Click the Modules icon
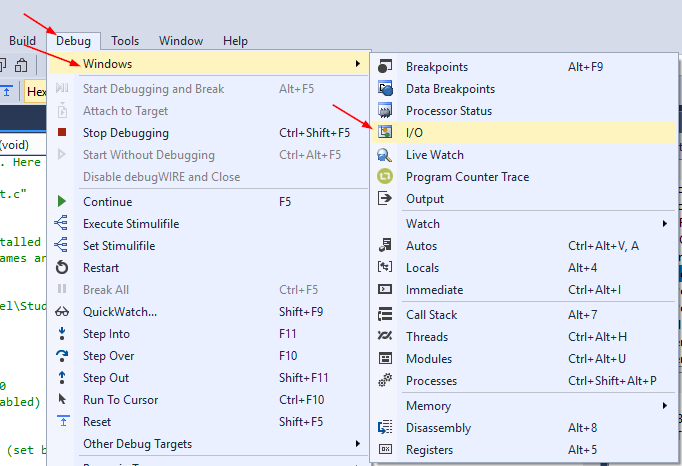This screenshot has width=682, height=466. (x=385, y=358)
